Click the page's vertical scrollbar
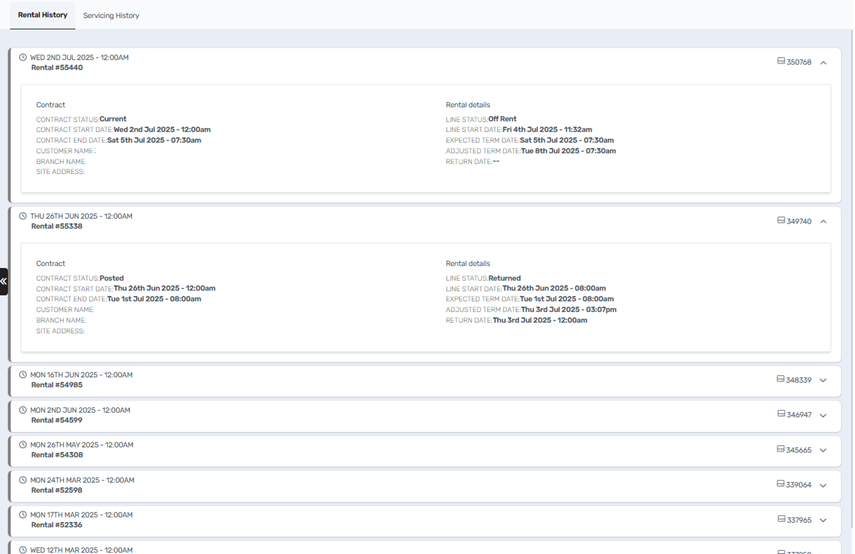855x554 pixels. coord(852,277)
